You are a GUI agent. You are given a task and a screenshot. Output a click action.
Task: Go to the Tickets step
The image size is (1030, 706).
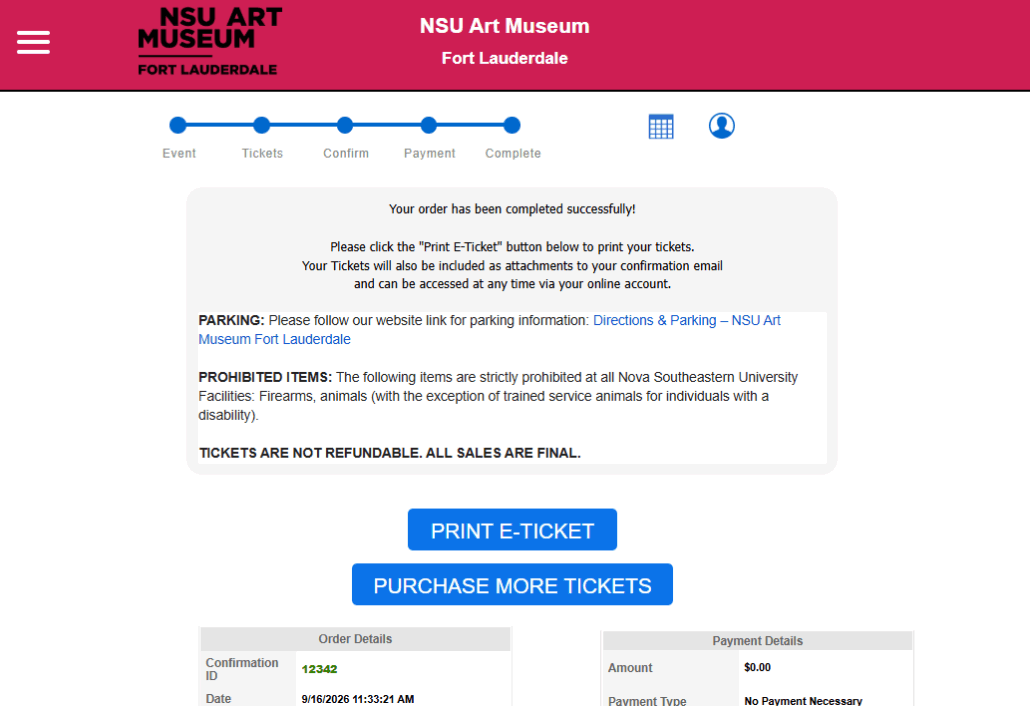(x=261, y=125)
